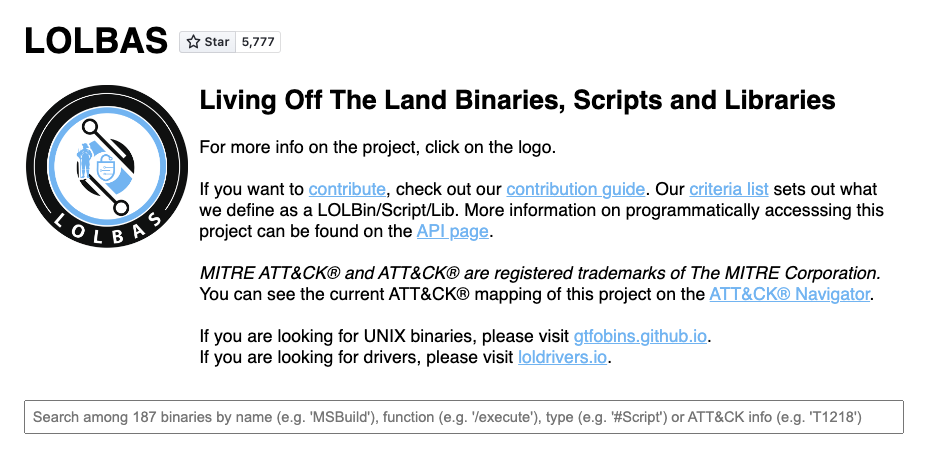Image resolution: width=928 pixels, height=452 pixels.
Task: Click the star icon in the Star button
Action: [x=194, y=42]
